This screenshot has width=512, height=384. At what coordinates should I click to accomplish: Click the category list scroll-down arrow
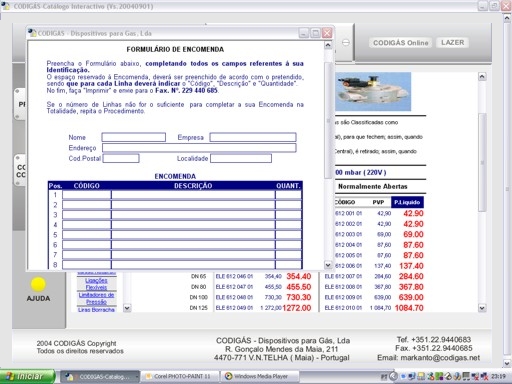(127, 308)
